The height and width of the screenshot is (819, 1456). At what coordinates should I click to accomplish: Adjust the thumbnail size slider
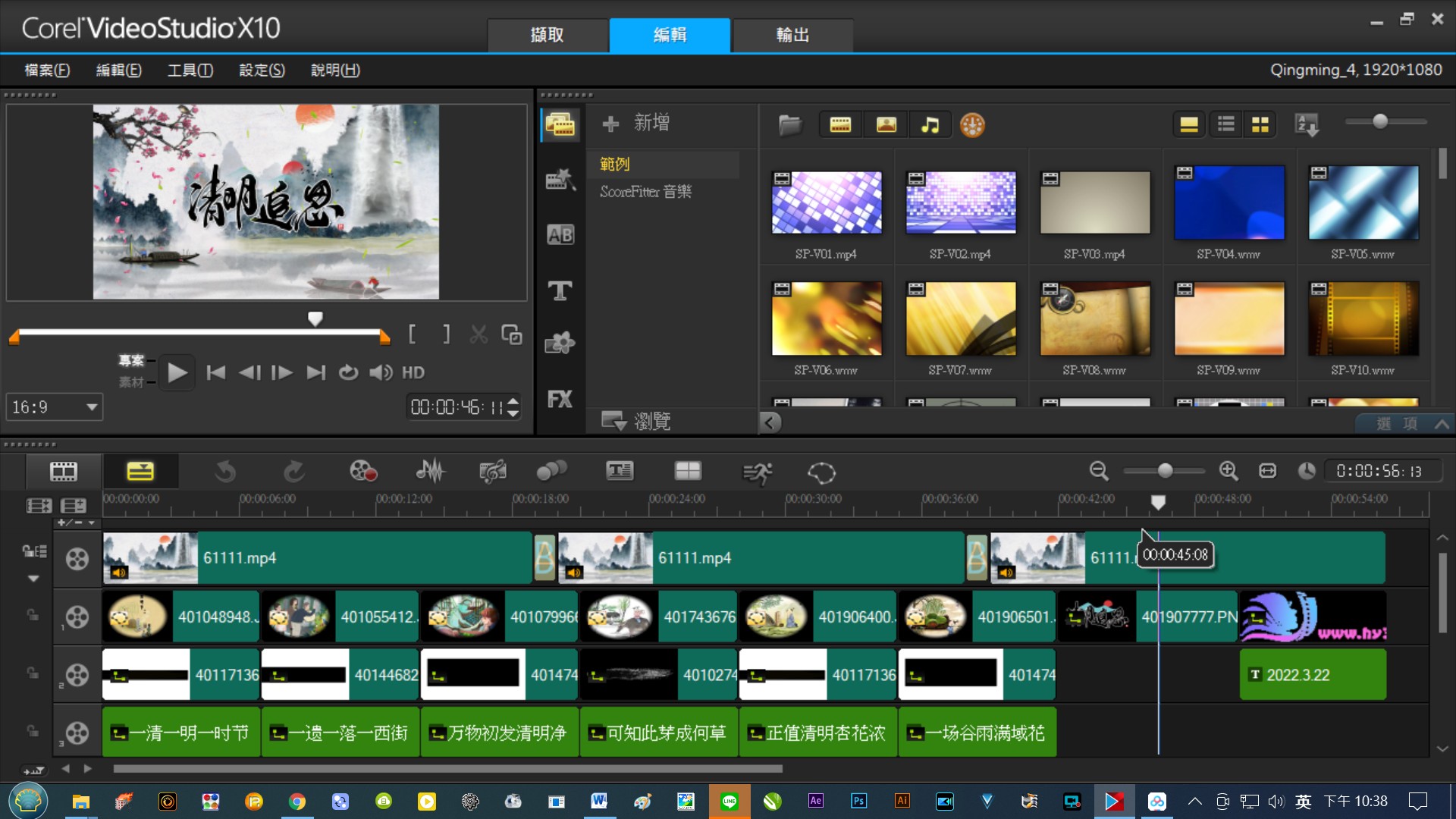pos(1380,121)
